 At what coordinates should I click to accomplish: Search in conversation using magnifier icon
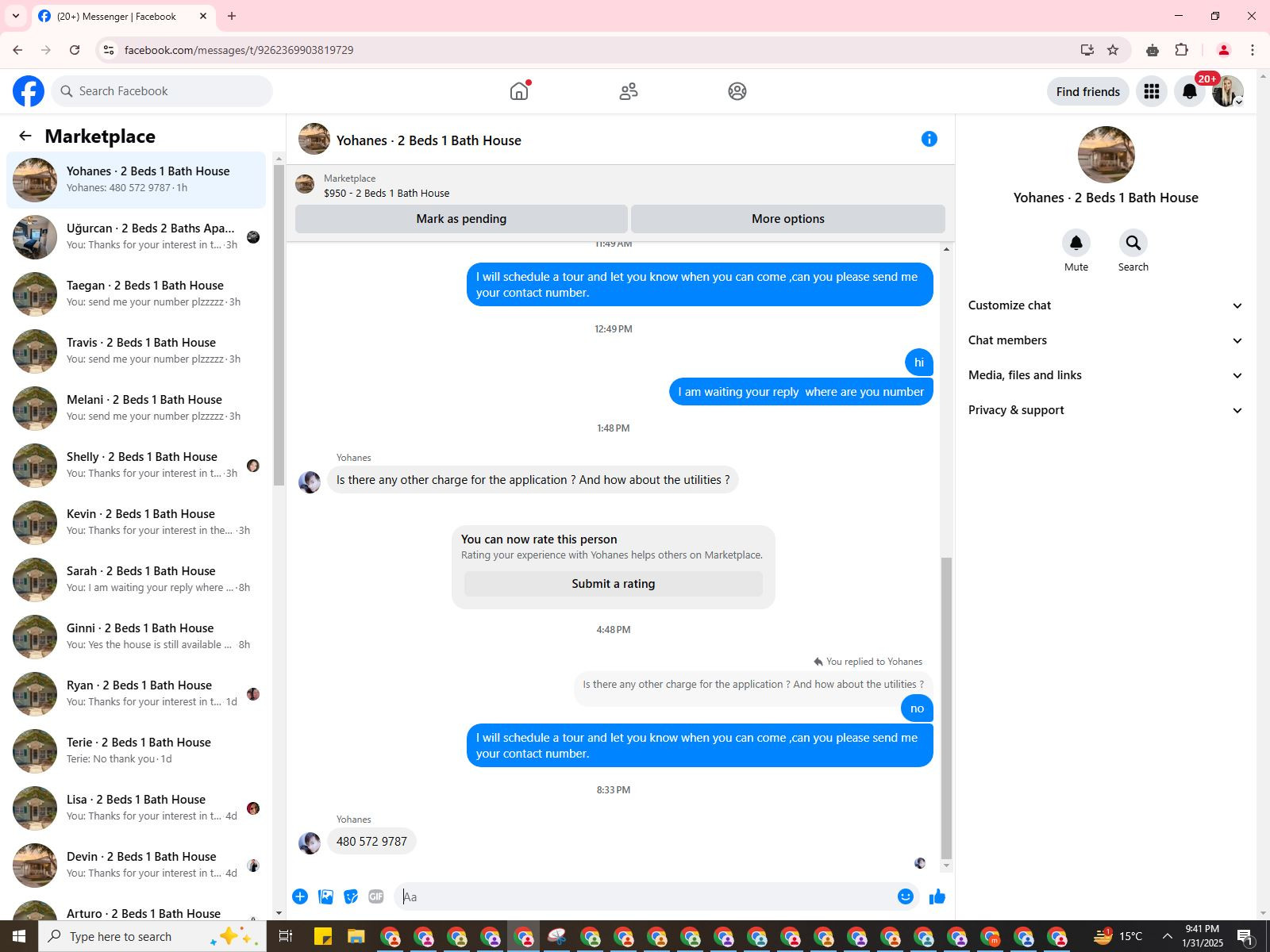coord(1133,243)
